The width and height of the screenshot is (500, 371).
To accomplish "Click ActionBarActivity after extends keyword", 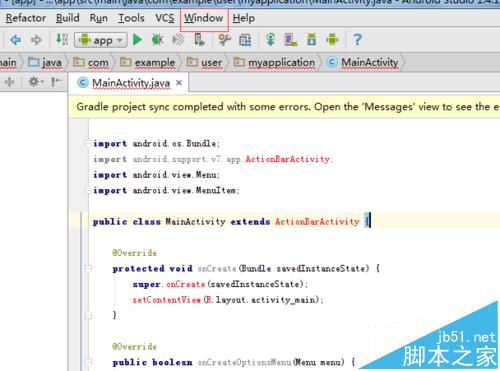I will coord(317,221).
